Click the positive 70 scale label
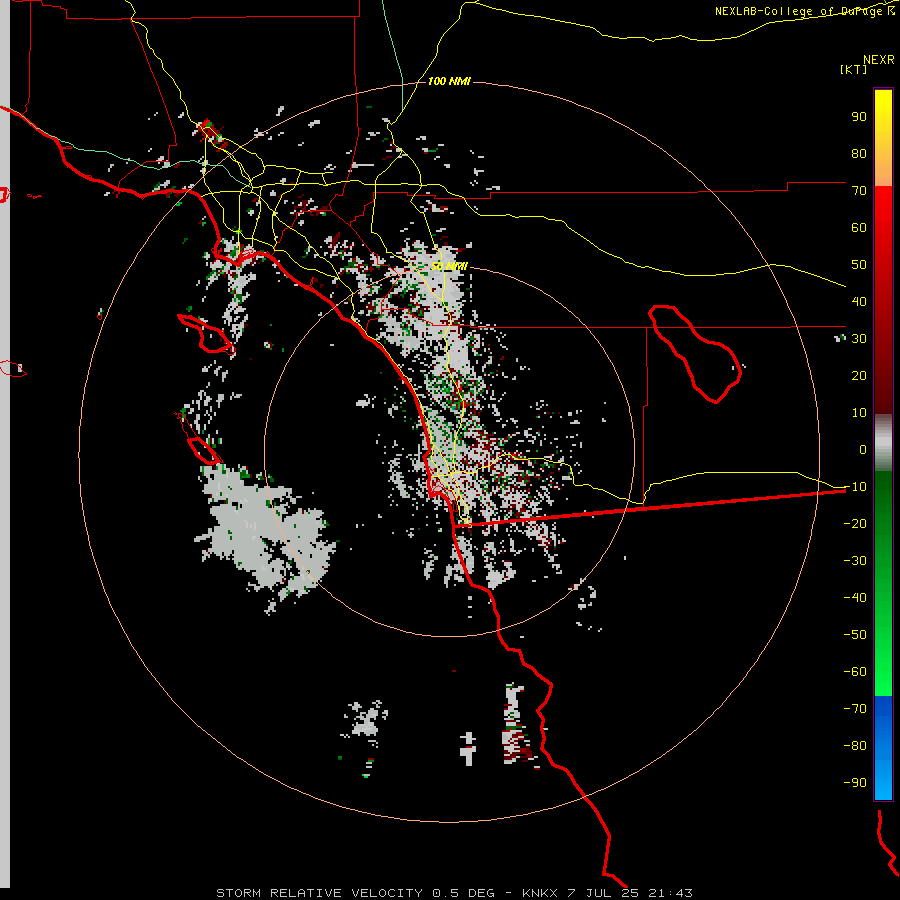 [859, 191]
